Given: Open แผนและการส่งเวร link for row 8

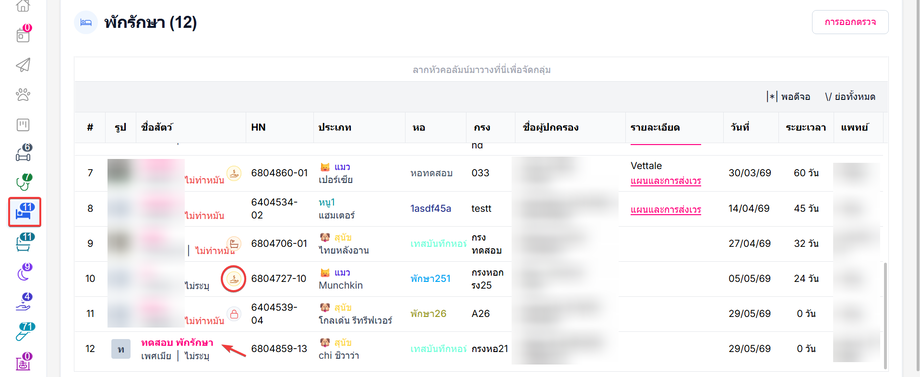Looking at the screenshot, I should 665,209.
